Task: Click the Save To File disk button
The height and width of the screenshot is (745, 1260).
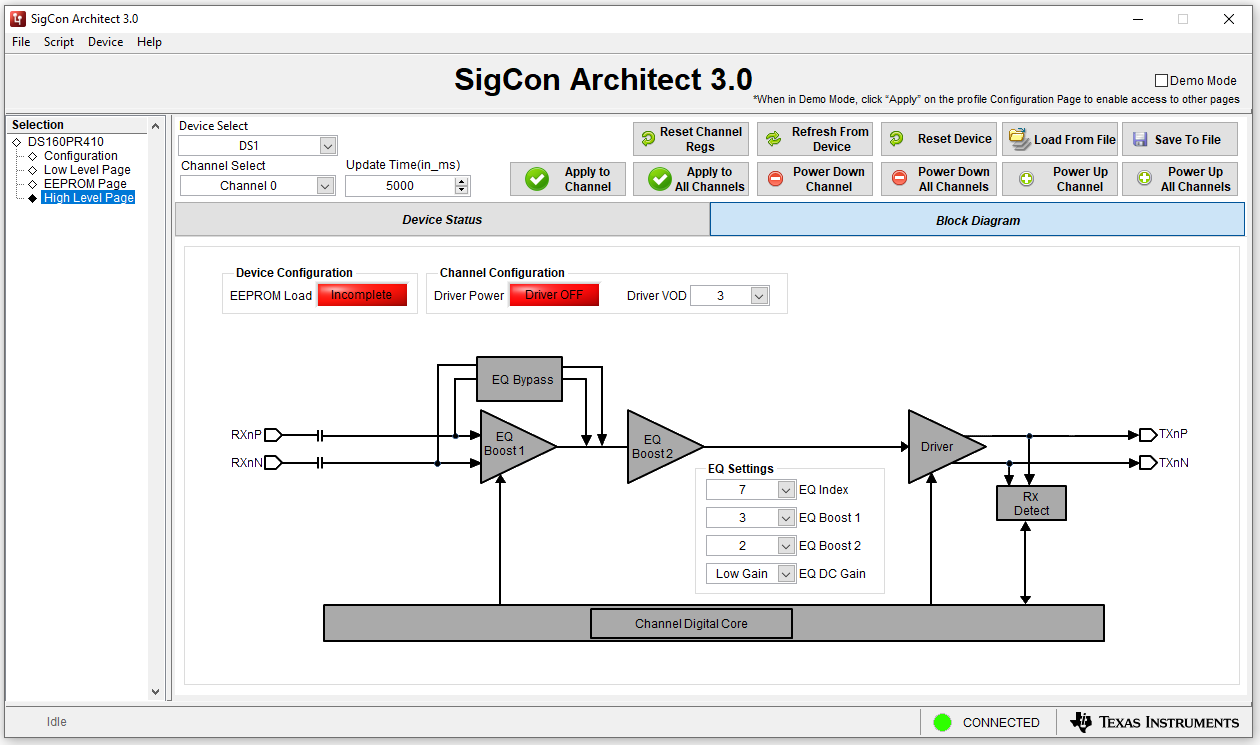Action: pos(1179,139)
